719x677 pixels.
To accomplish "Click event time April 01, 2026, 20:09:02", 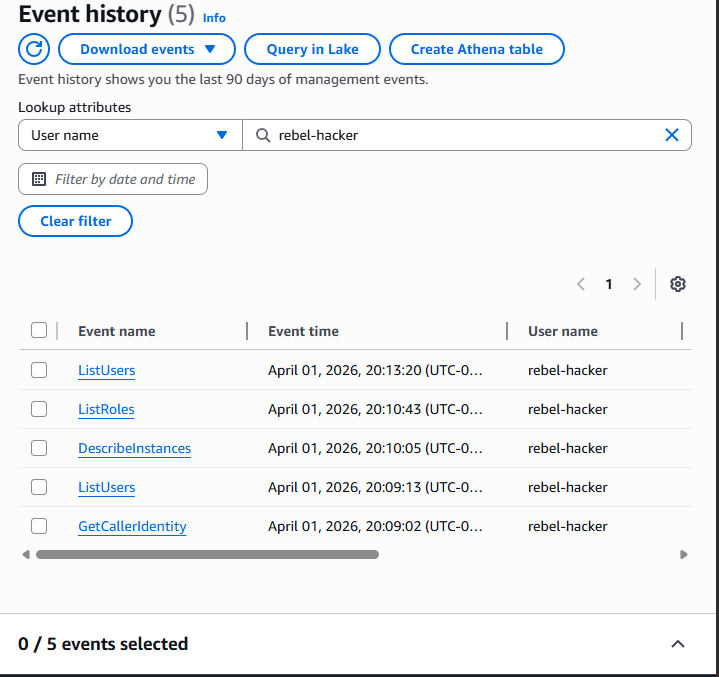I will point(375,526).
